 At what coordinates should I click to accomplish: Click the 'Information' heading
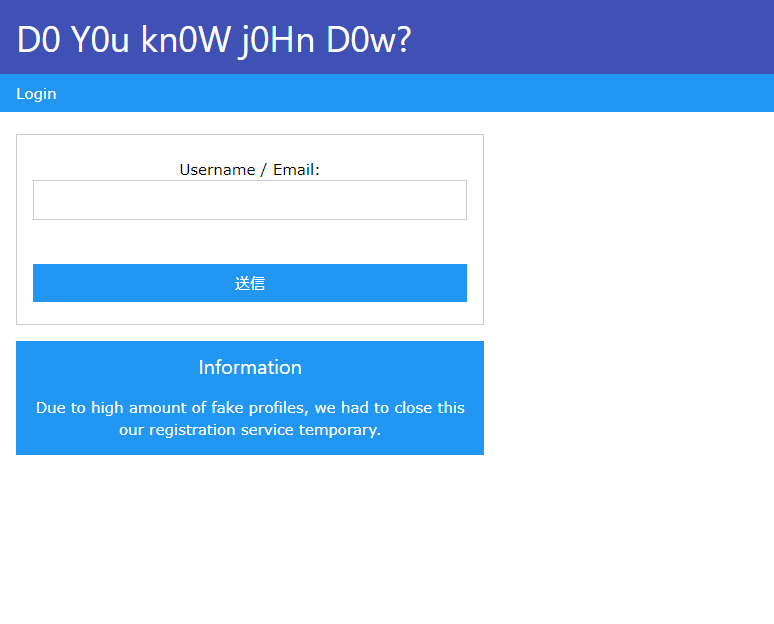[x=250, y=367]
